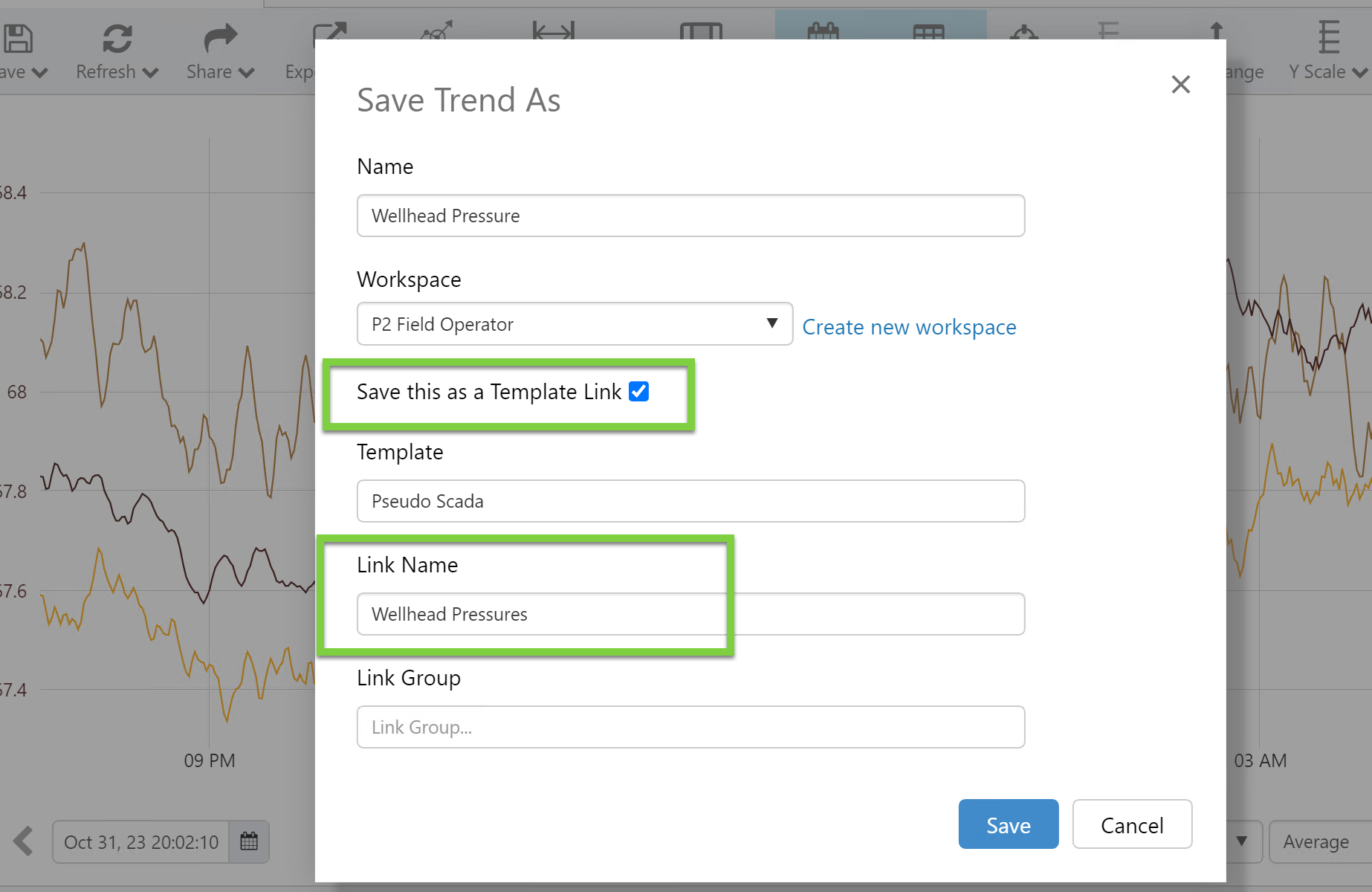Viewport: 1372px width, 892px height.
Task: Click the Share arrow icon
Action: tap(220, 39)
